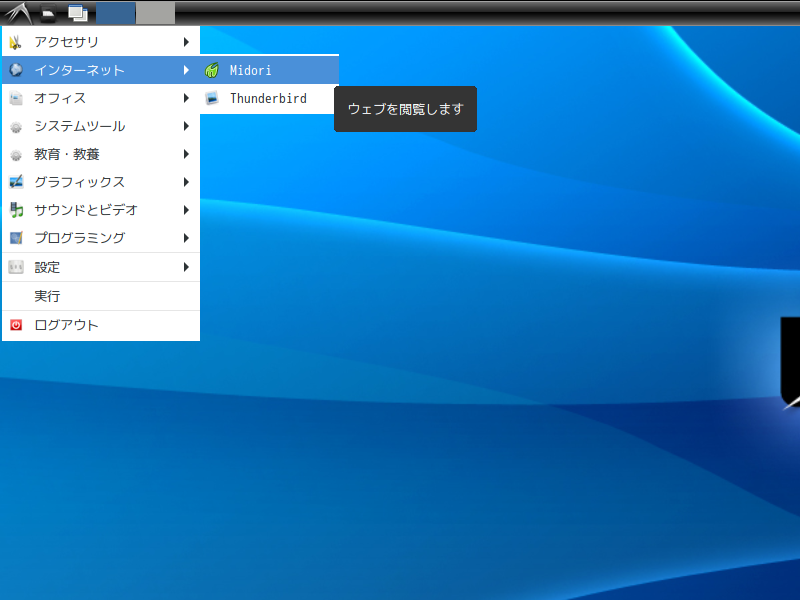Open the アクセサリ menu entry
This screenshot has width=800, height=600.
[x=101, y=42]
